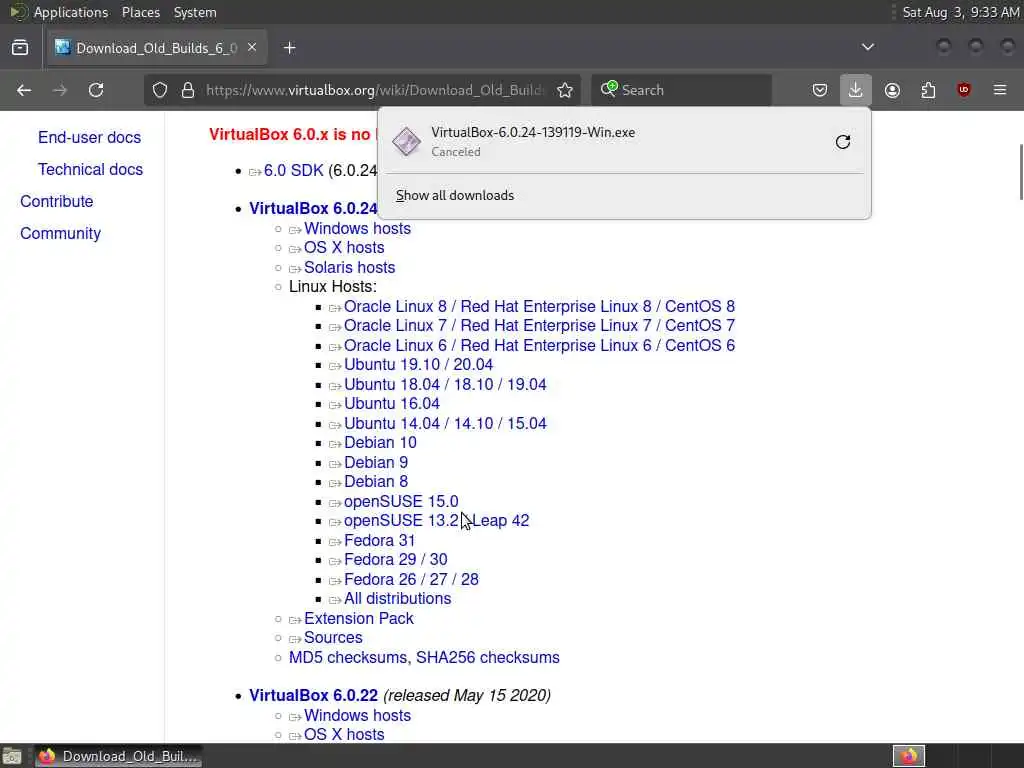Click Ubuntu 14.04 / 14.10 / 15.04 link
Viewport: 1024px width, 768px height.
click(x=445, y=423)
